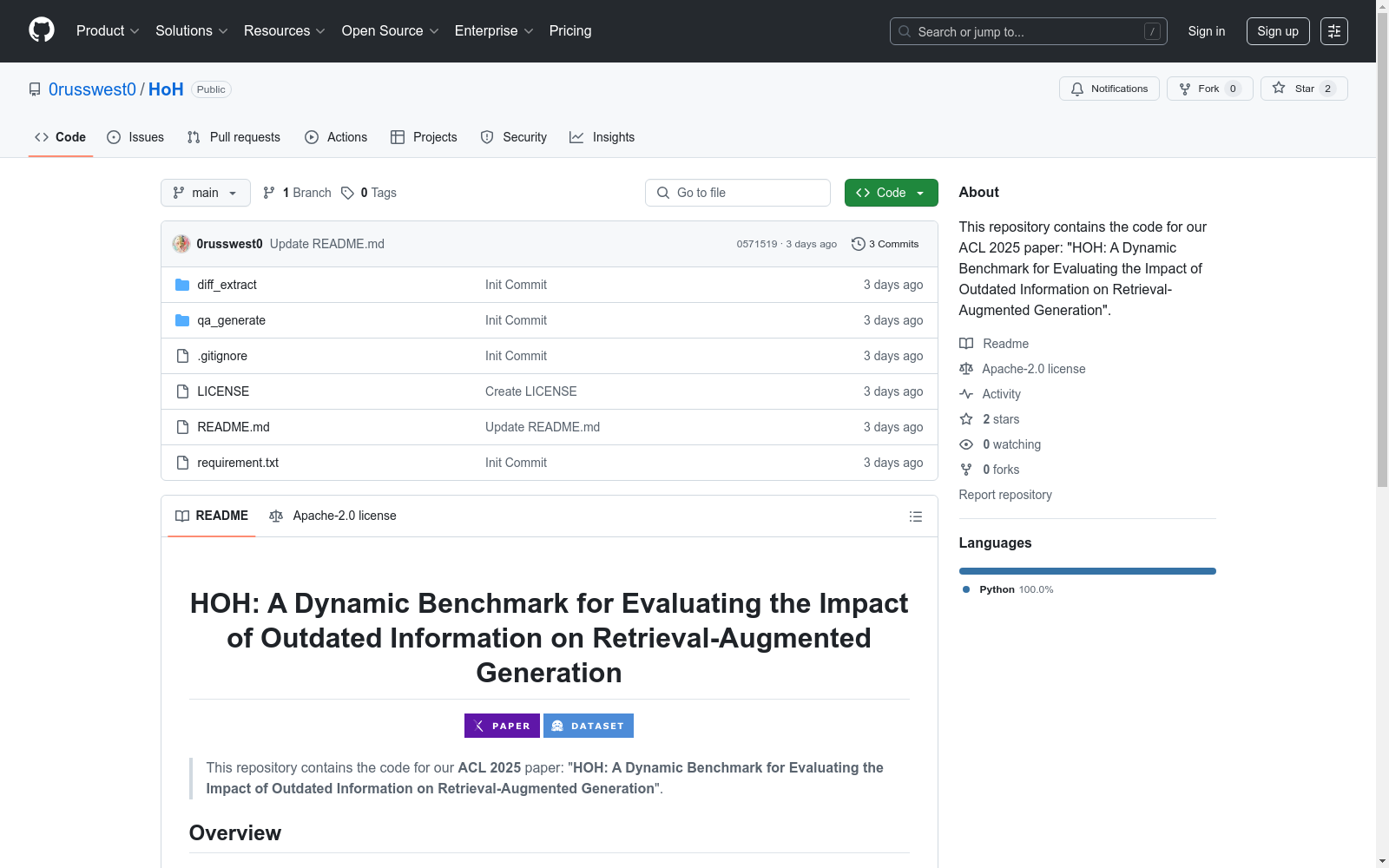Click the HoH repository name link
Screen dimensions: 1389x868
tap(166, 89)
